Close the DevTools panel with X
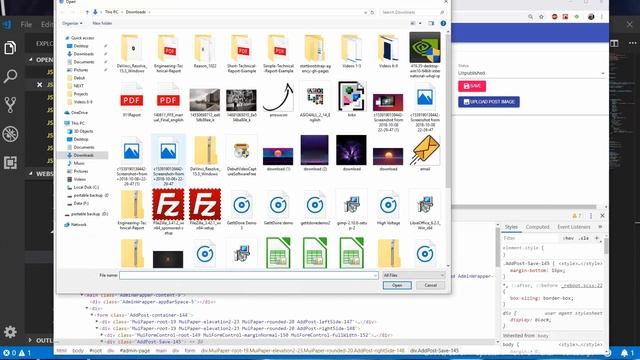 pyautogui.click(x=602, y=216)
